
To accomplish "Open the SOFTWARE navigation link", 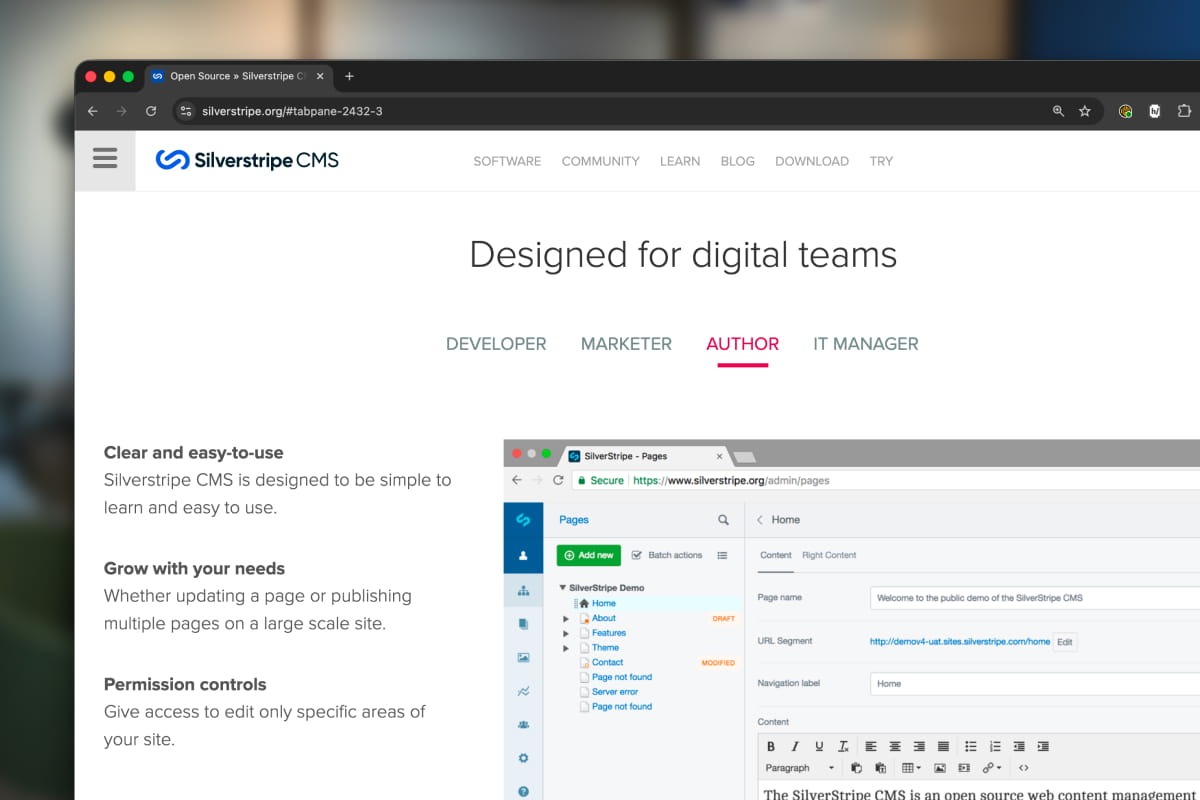I will (x=507, y=161).
